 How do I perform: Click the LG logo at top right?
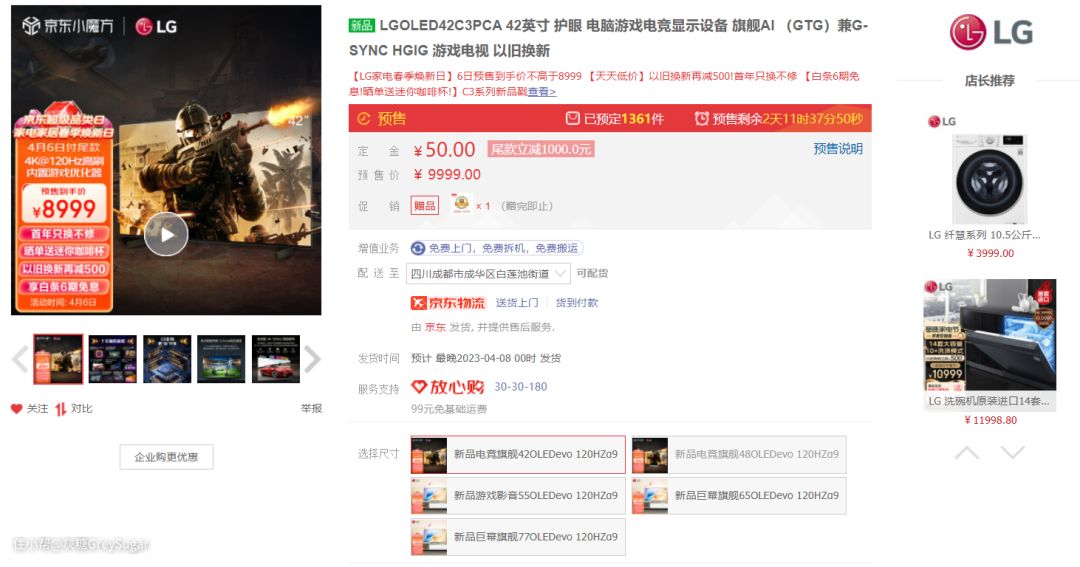pyautogui.click(x=990, y=32)
